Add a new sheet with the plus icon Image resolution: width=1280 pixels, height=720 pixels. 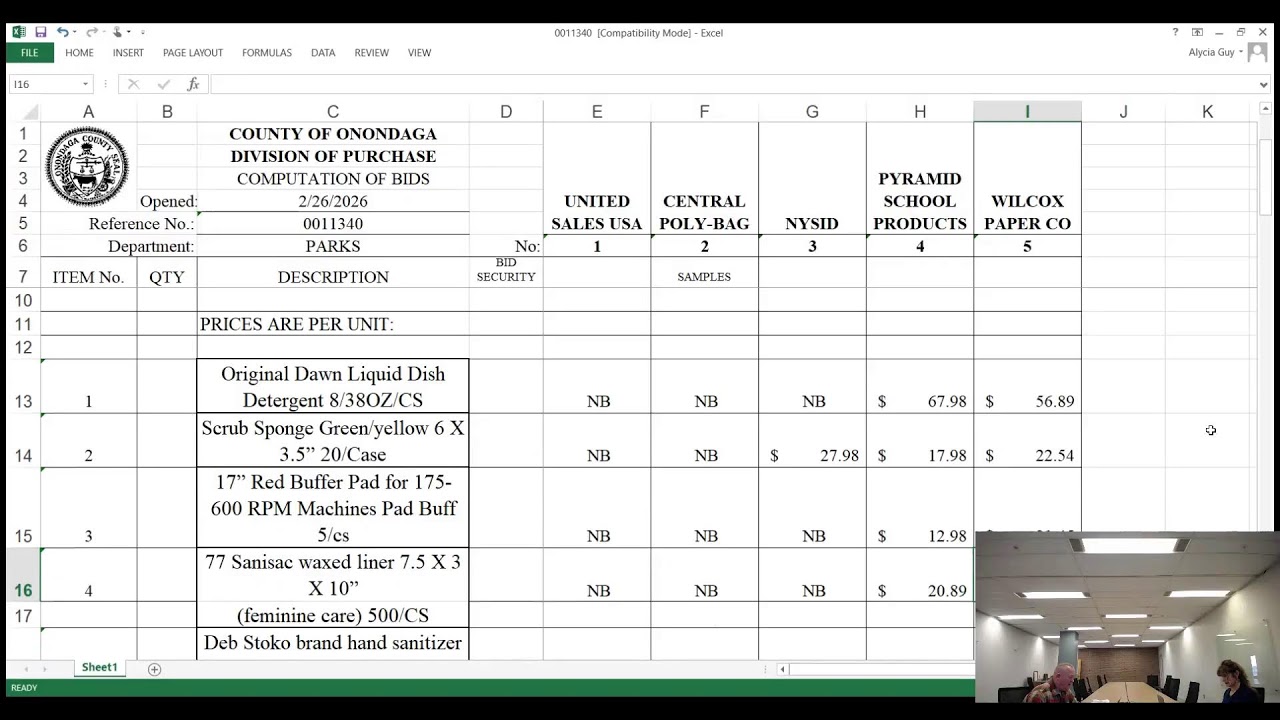(154, 669)
